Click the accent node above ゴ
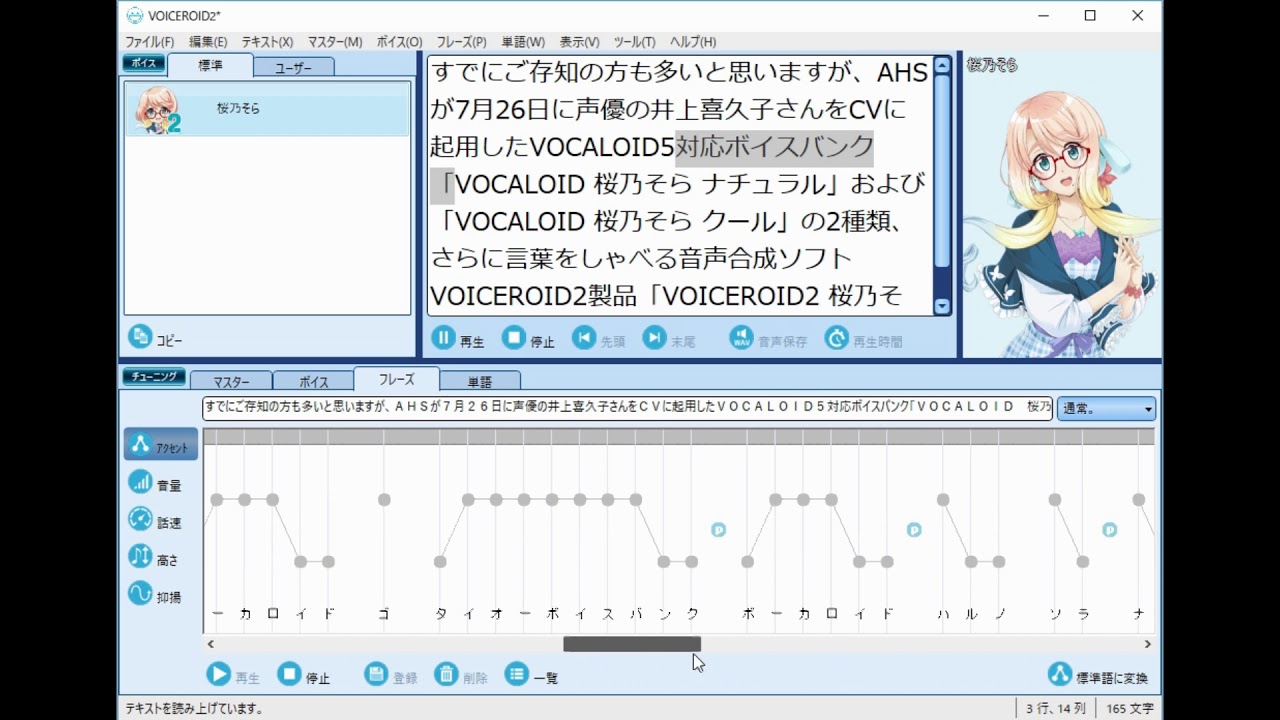The height and width of the screenshot is (720, 1280). 384,499
